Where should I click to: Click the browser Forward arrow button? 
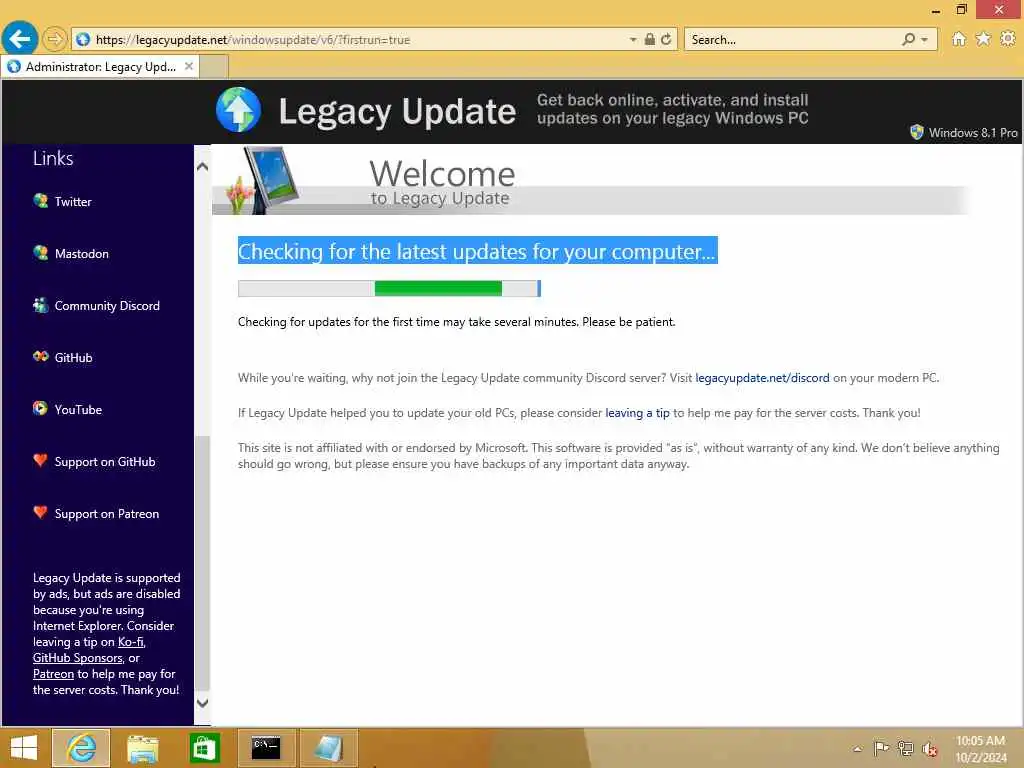(55, 39)
